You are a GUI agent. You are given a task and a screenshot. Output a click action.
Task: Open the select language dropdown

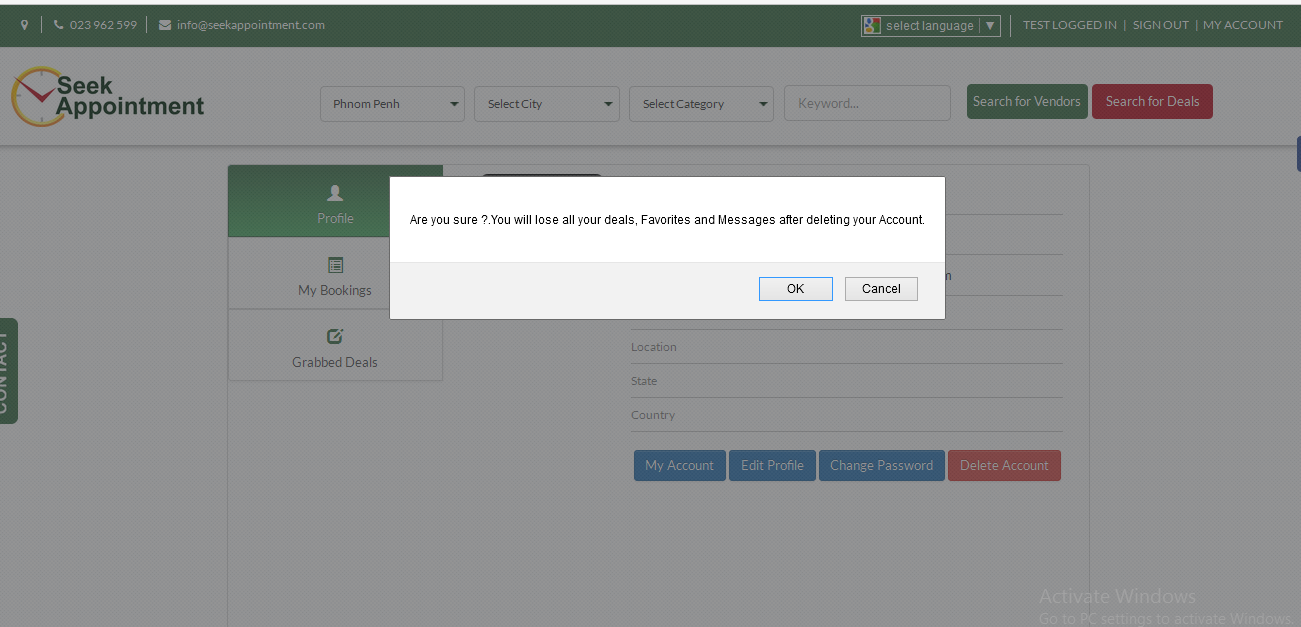click(930, 26)
